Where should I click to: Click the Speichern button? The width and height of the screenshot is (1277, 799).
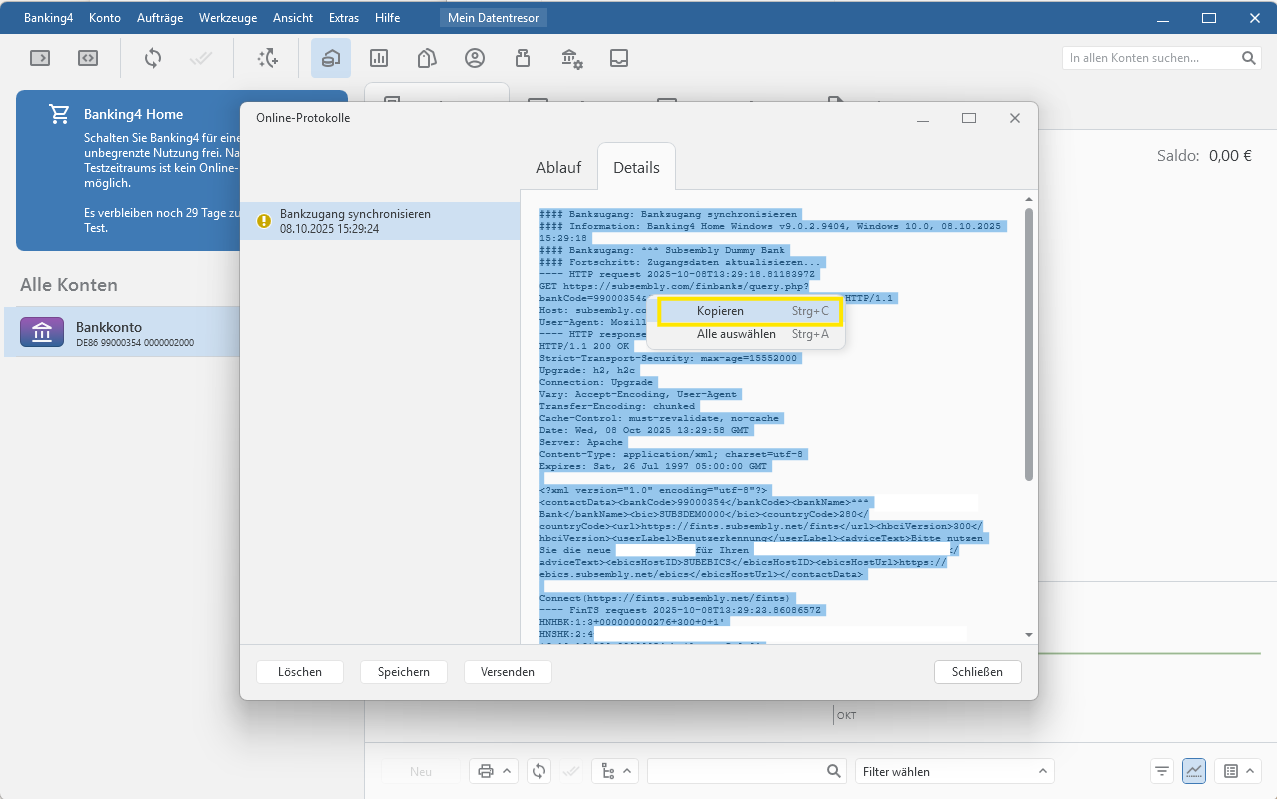point(404,672)
